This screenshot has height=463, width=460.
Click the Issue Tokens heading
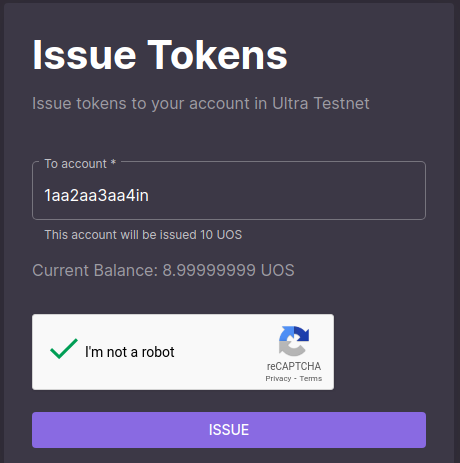point(160,55)
